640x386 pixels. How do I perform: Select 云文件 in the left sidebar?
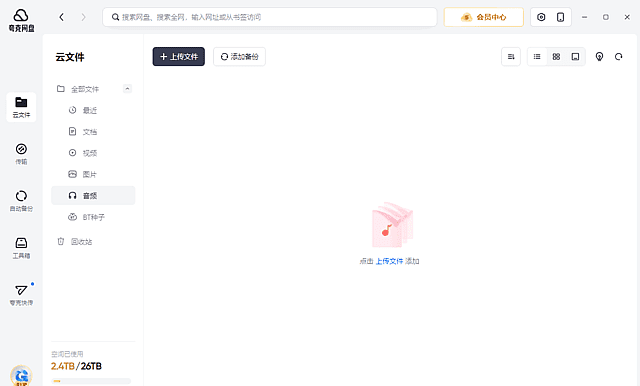coord(21,107)
